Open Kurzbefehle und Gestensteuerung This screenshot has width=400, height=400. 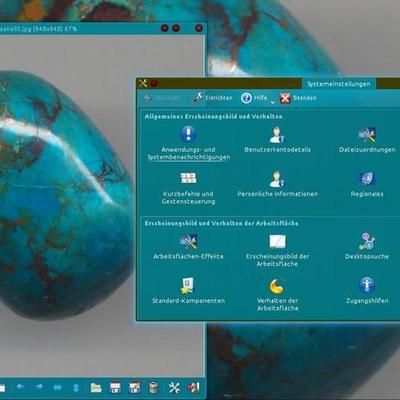188,188
